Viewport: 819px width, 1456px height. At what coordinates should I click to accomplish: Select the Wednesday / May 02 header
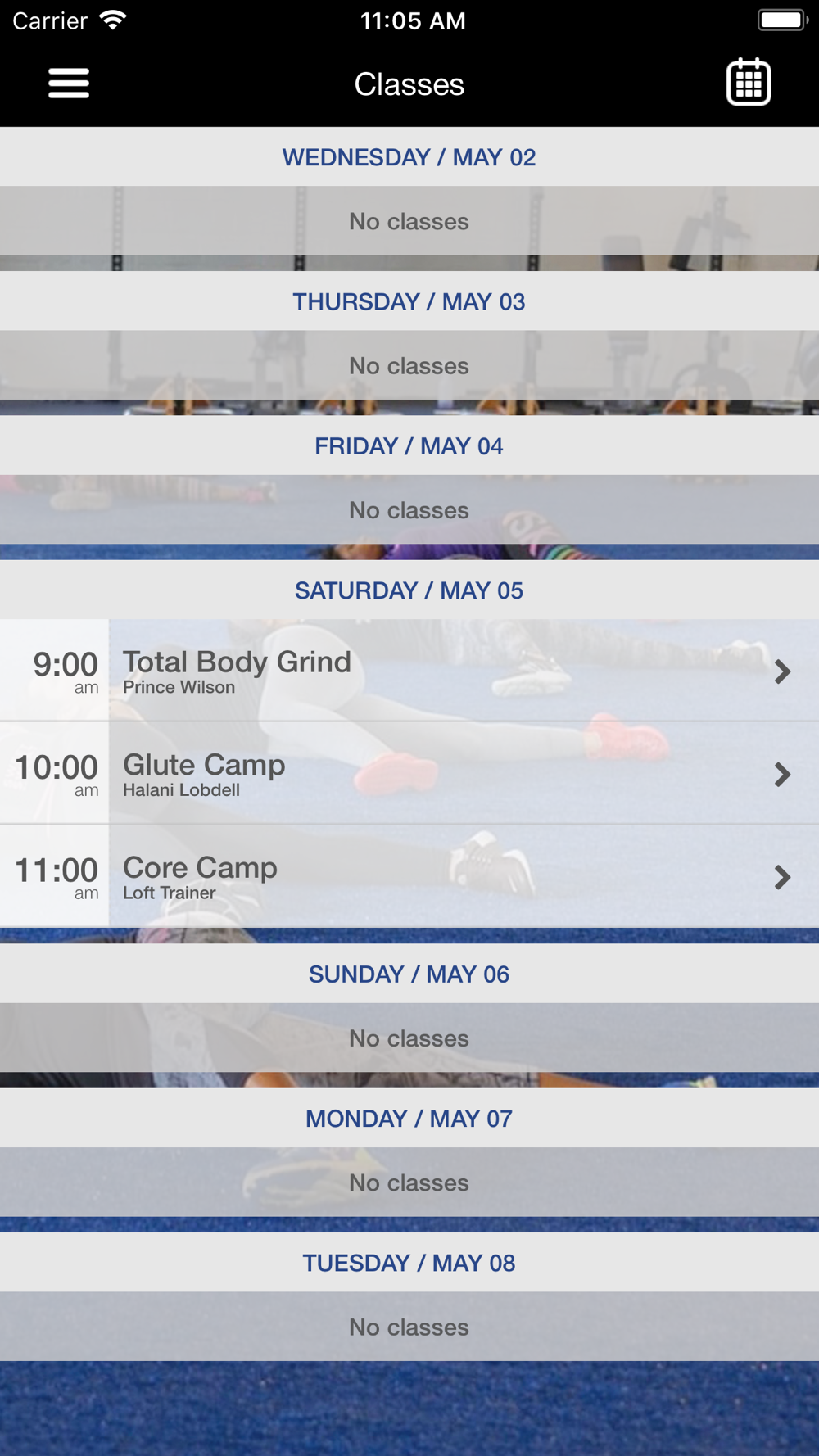[x=409, y=157]
